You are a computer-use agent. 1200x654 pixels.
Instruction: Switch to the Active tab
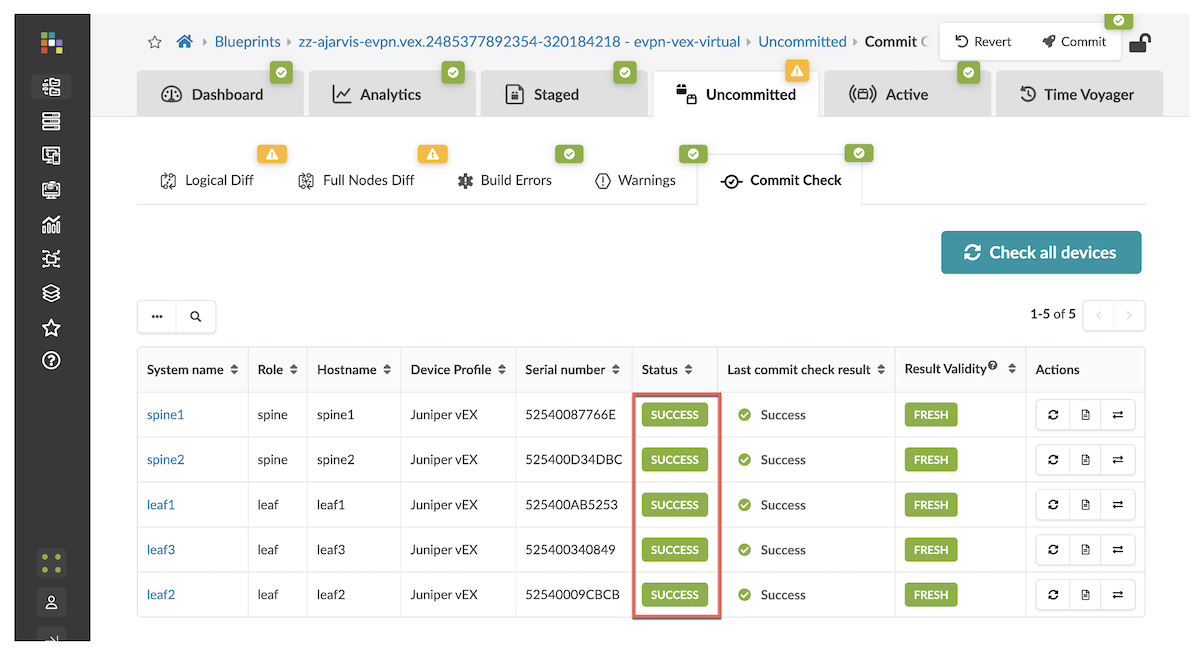coord(907,94)
